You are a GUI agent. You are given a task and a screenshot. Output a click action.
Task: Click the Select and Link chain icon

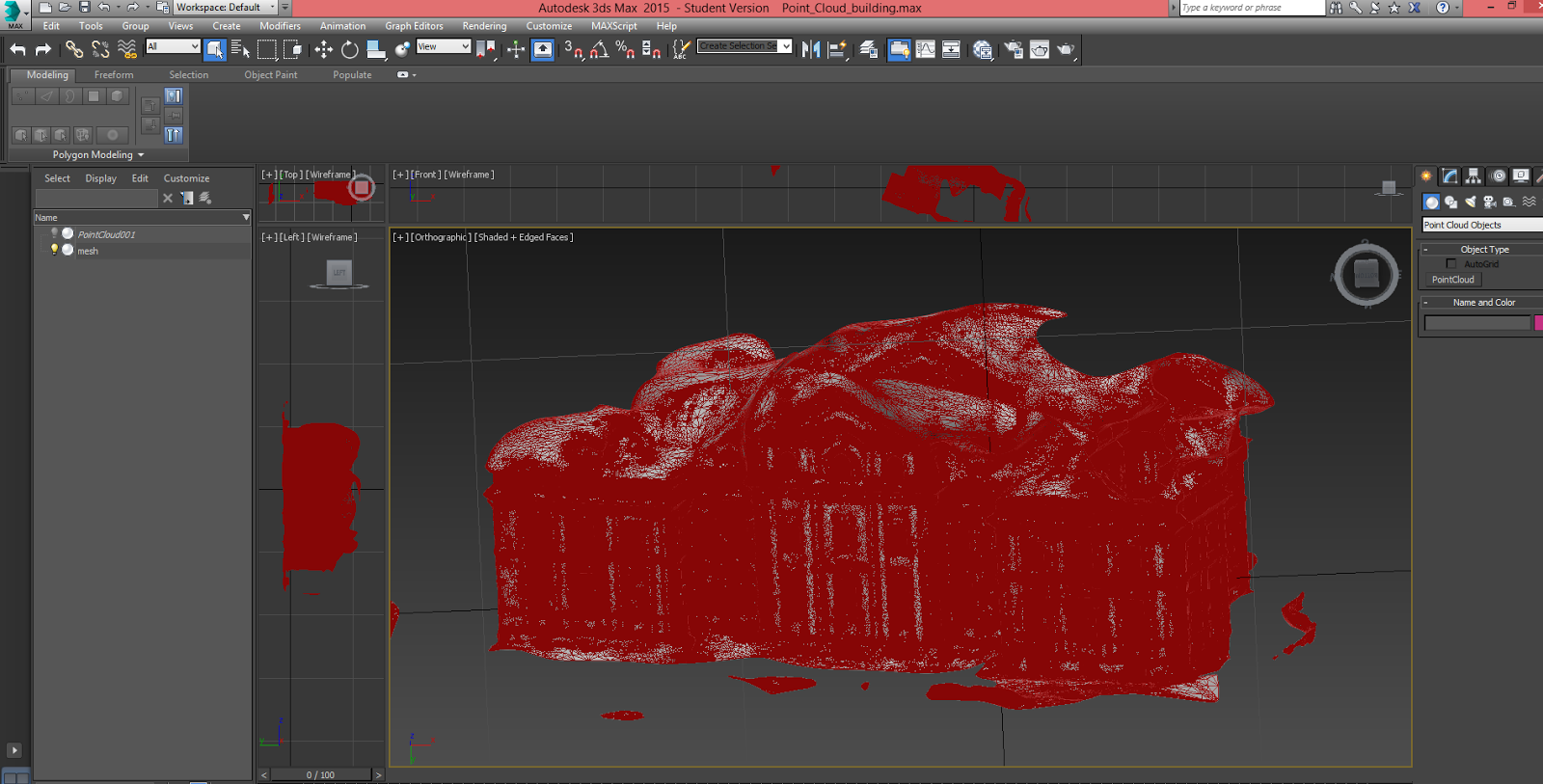coord(74,49)
